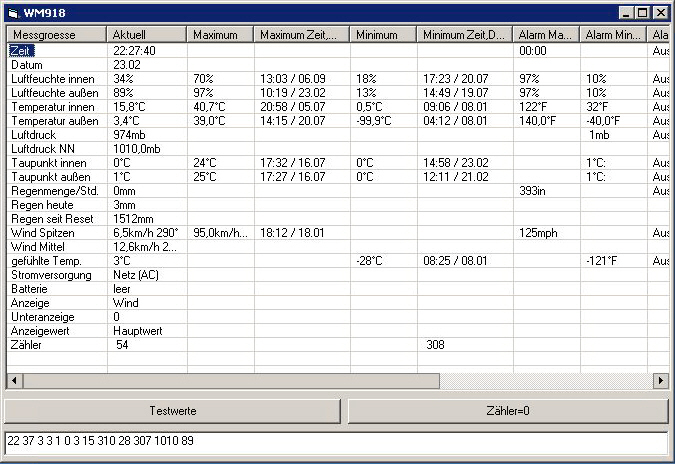
Task: Click the data text field at bottom
Action: [x=336, y=441]
